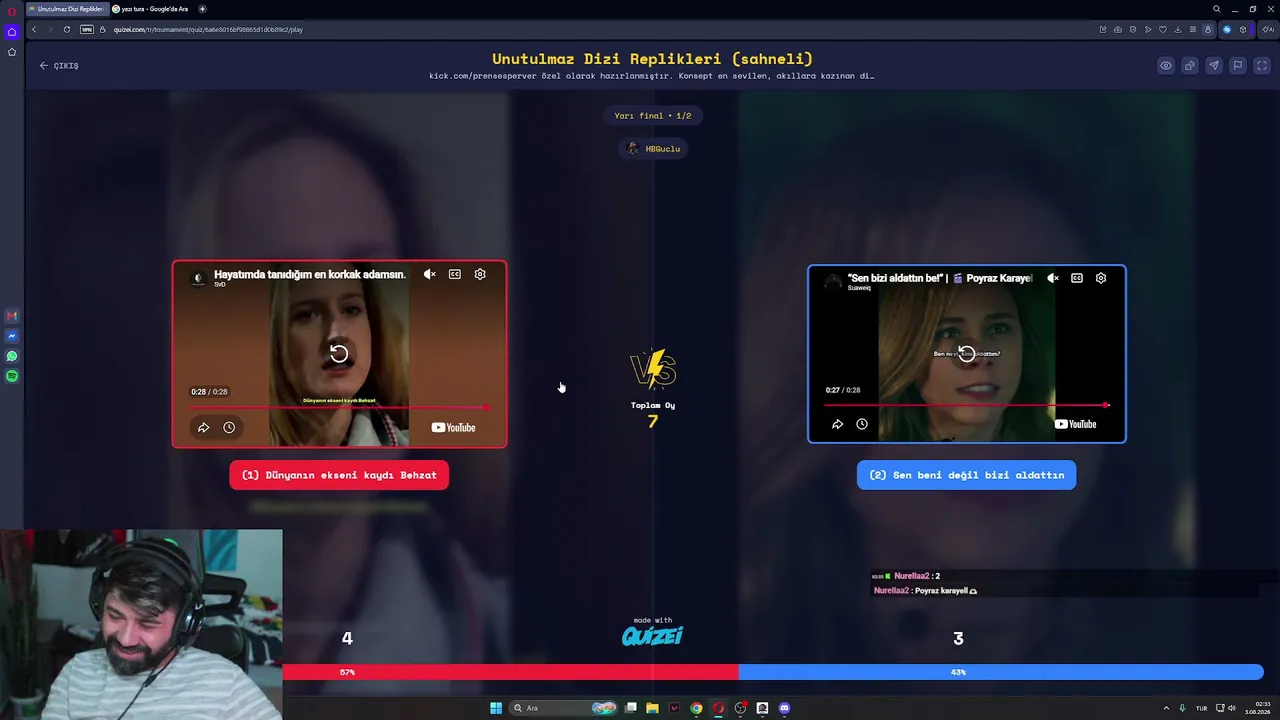Click the sidebar home icon
This screenshot has width=1280, height=720.
click(12, 32)
